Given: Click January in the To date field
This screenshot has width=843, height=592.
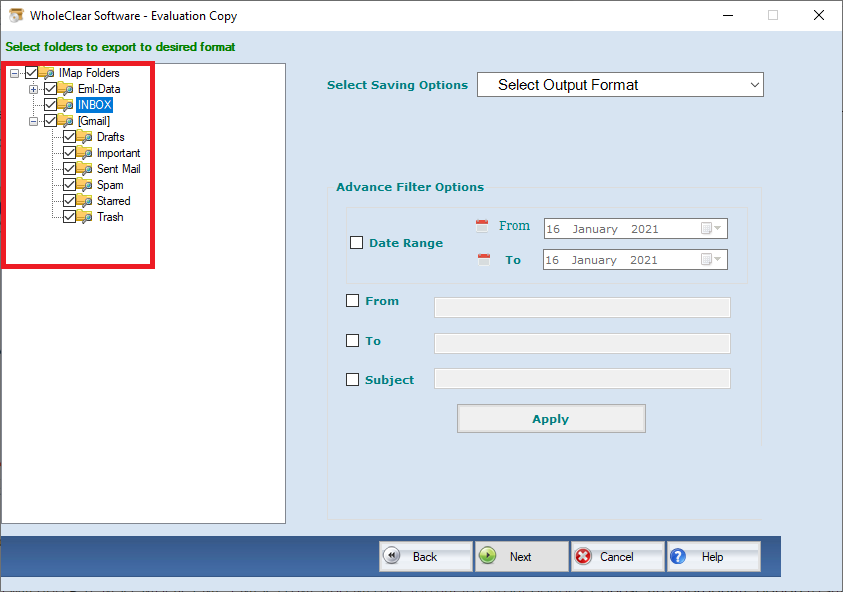Looking at the screenshot, I should pos(594,260).
